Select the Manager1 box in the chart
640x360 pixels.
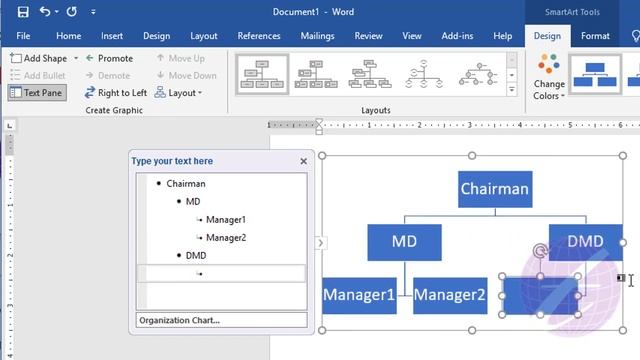click(x=359, y=296)
